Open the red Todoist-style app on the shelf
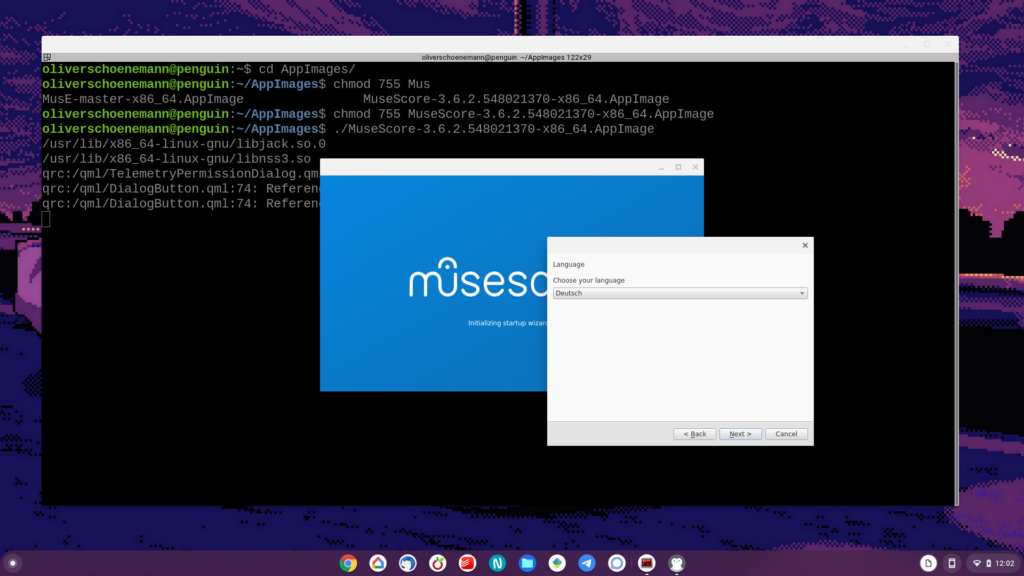 [x=468, y=563]
